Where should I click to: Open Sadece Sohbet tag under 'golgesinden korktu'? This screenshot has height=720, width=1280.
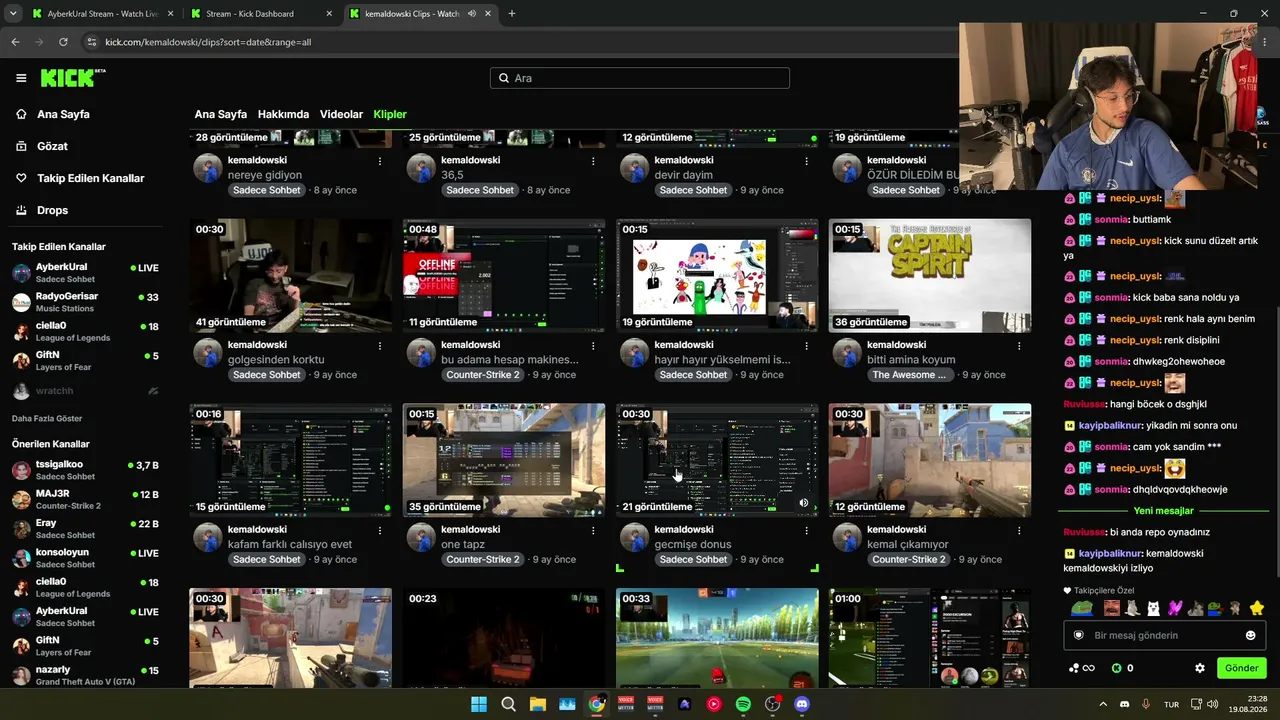pos(267,375)
